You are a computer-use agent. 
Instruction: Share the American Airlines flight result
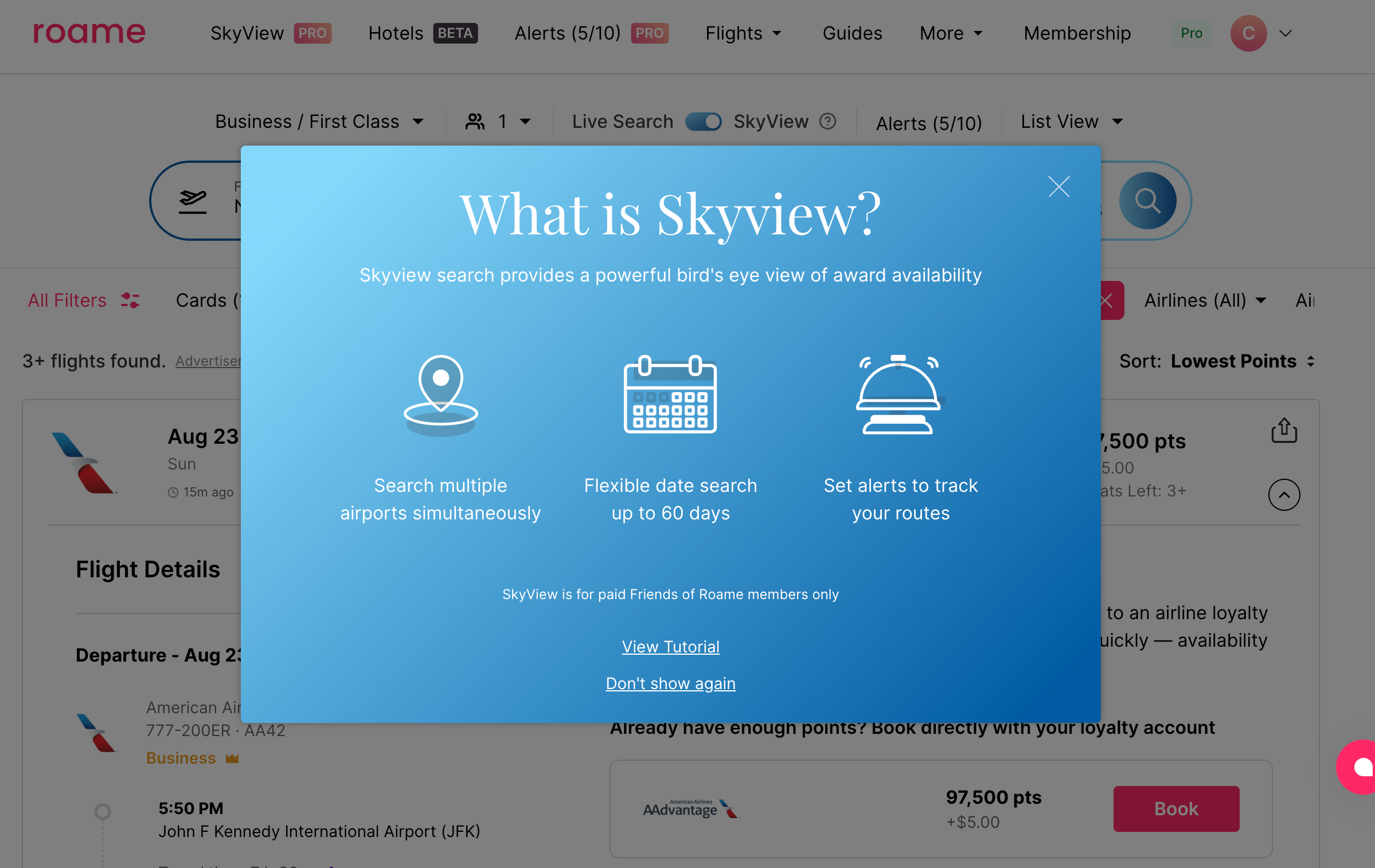[x=1284, y=431]
